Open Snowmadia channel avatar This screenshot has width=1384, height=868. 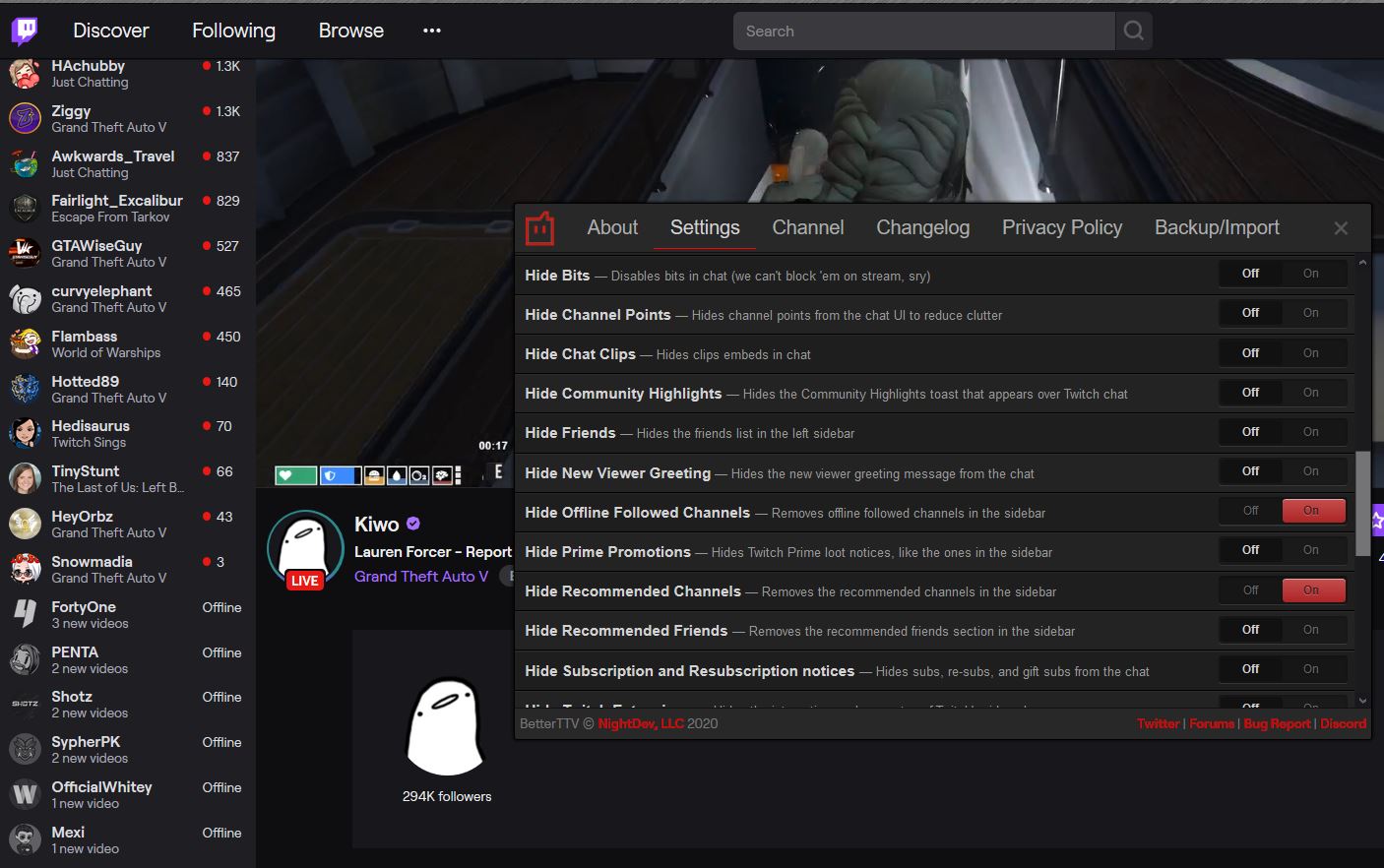25,570
